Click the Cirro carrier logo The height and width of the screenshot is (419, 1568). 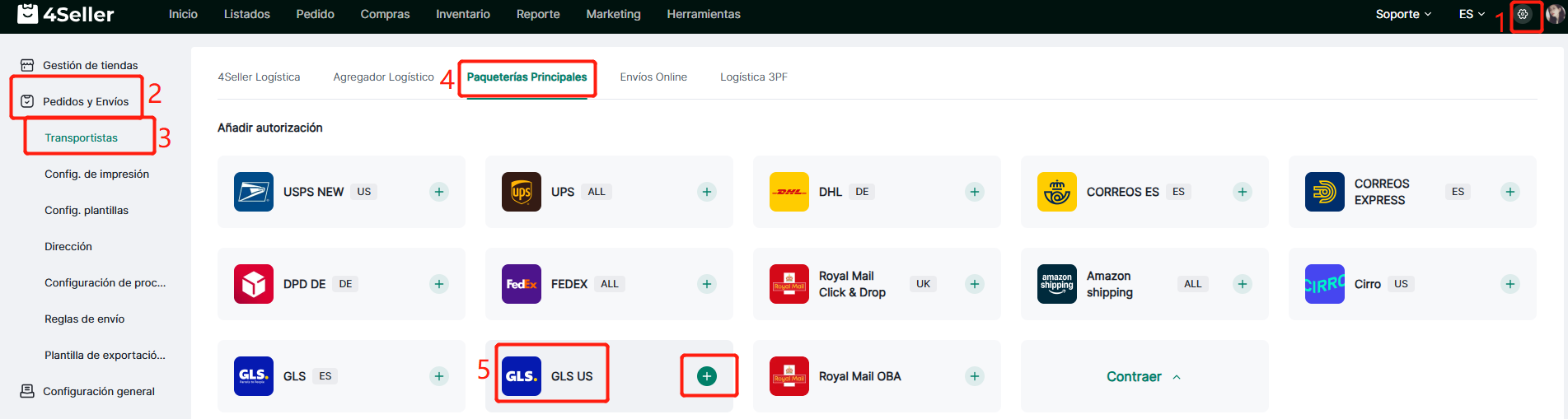coord(1325,284)
